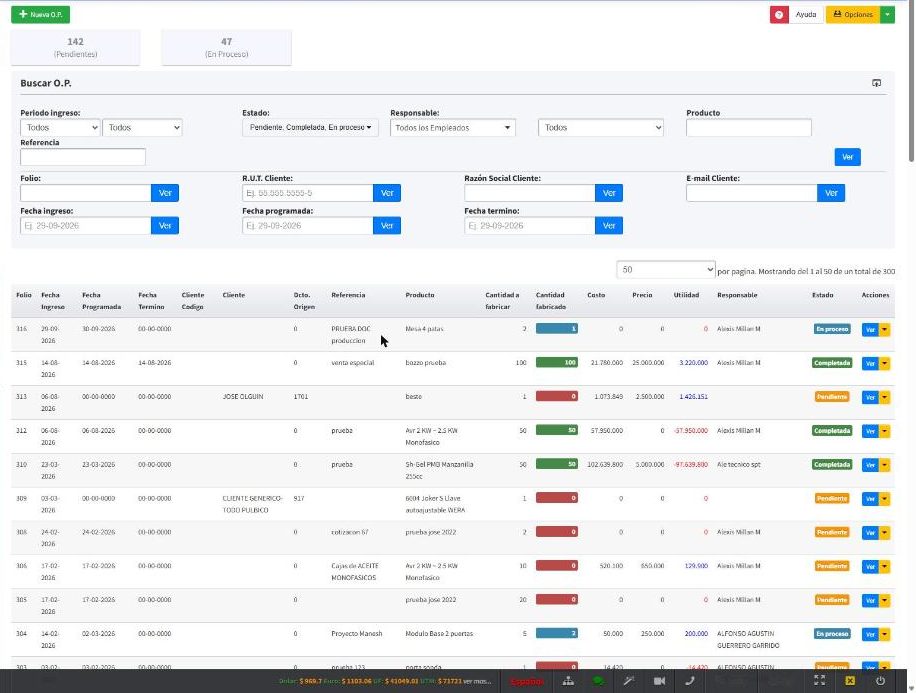Screen dimensions: 916x693
Task: Click Ver button for Fecha termino
Action: pyautogui.click(x=609, y=226)
